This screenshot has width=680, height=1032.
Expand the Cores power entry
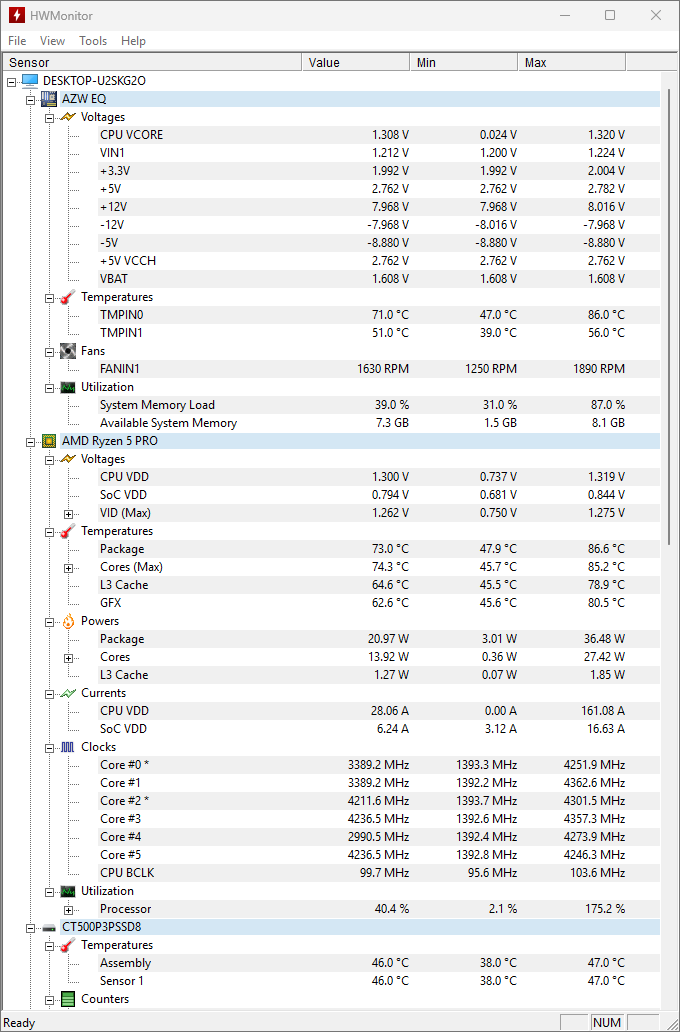point(69,657)
